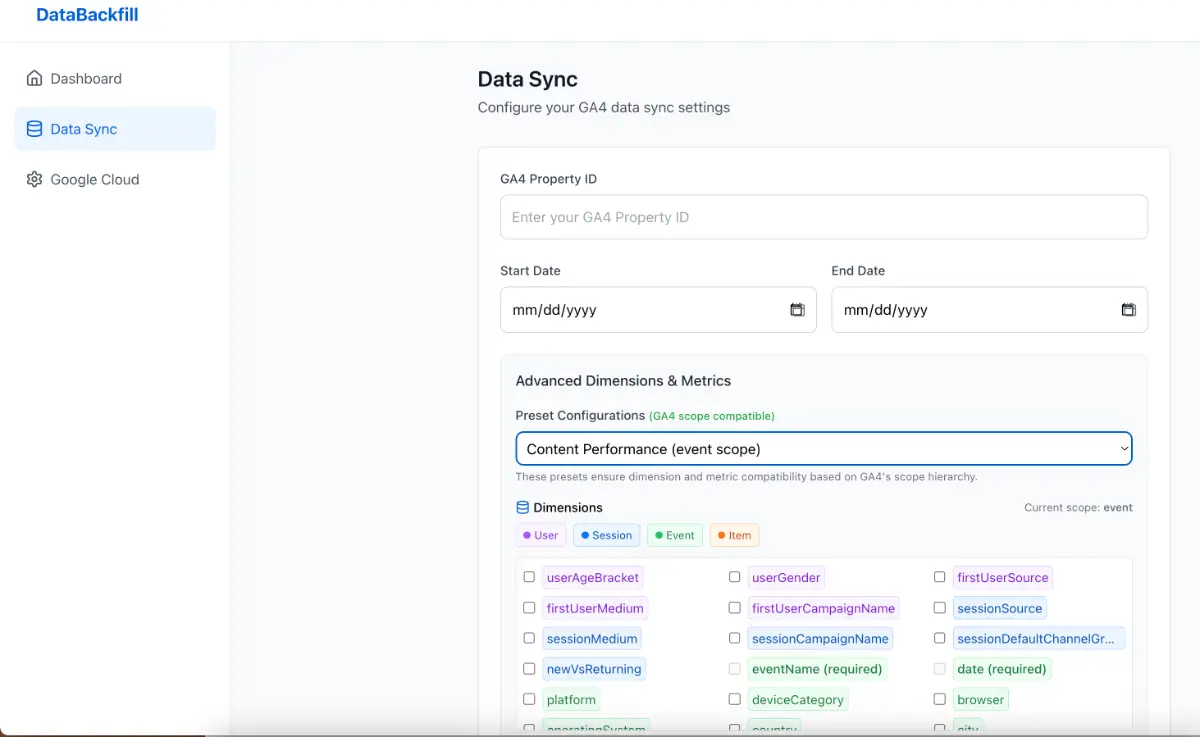Click the Event scope tag

[x=674, y=536]
